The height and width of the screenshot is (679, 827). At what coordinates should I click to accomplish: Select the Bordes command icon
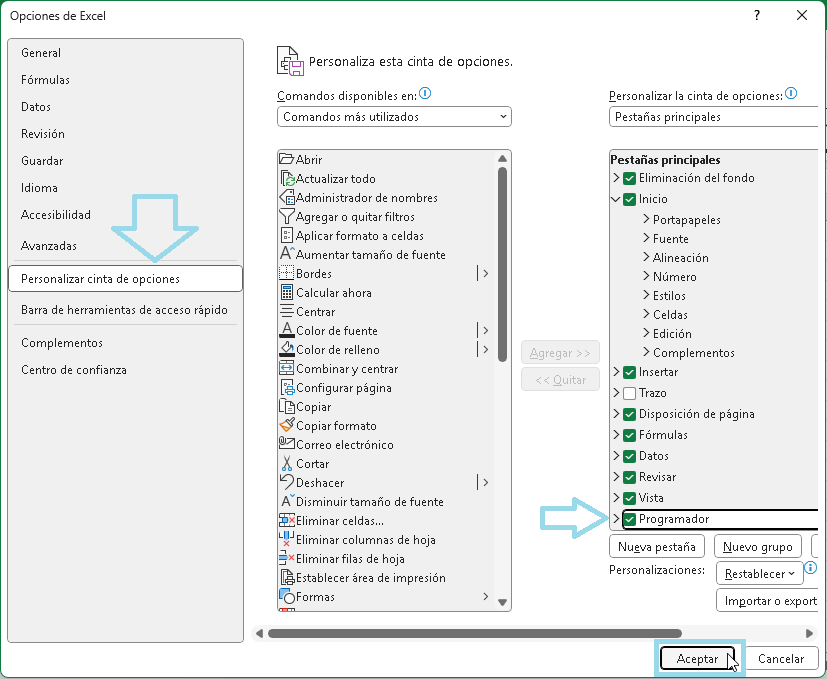289,274
